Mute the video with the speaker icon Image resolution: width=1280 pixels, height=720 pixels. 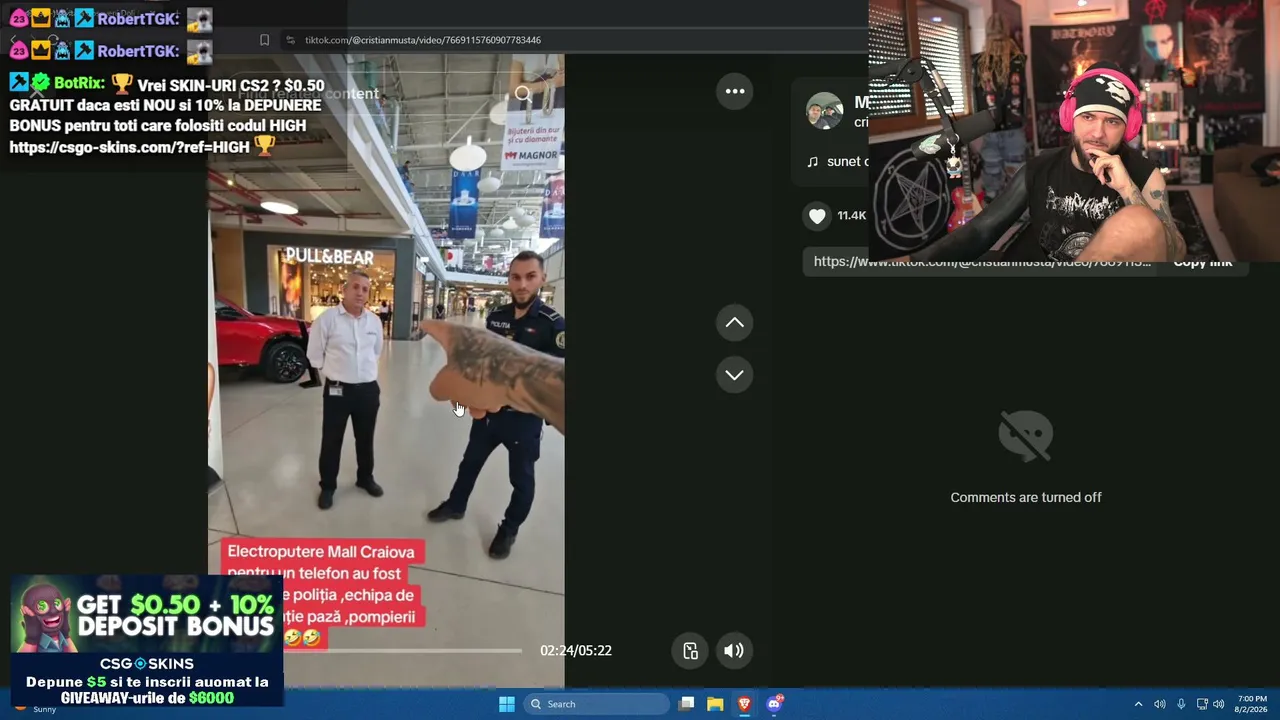(734, 650)
